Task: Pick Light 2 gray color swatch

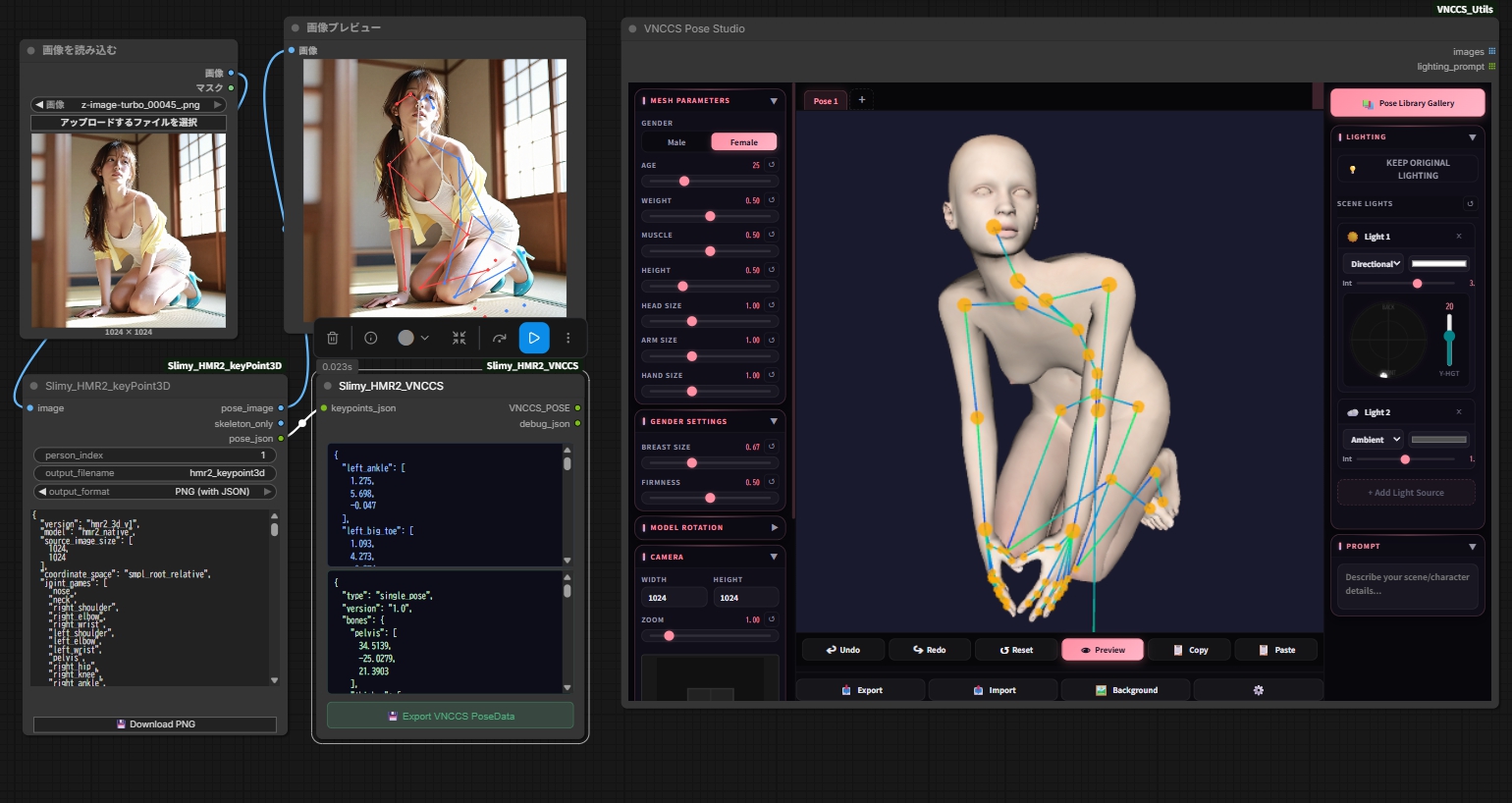Action: pos(1439,440)
